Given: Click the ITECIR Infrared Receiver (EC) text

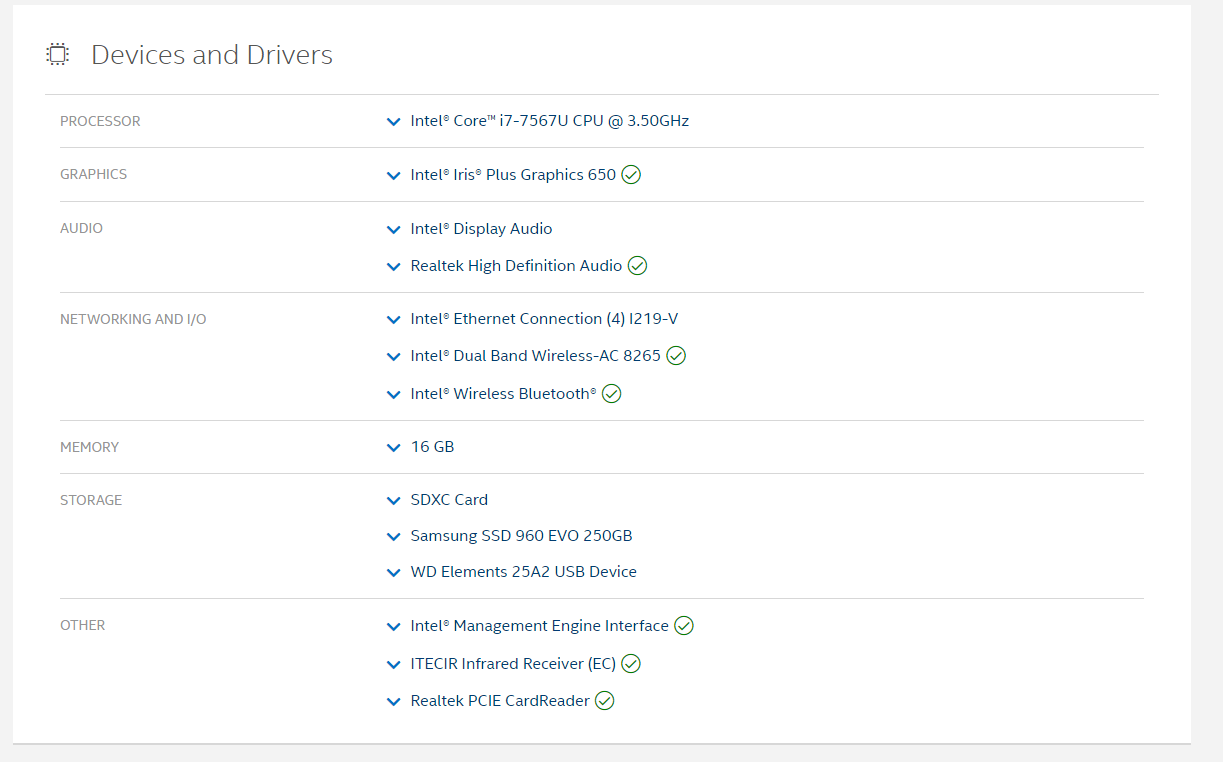Looking at the screenshot, I should click(513, 664).
